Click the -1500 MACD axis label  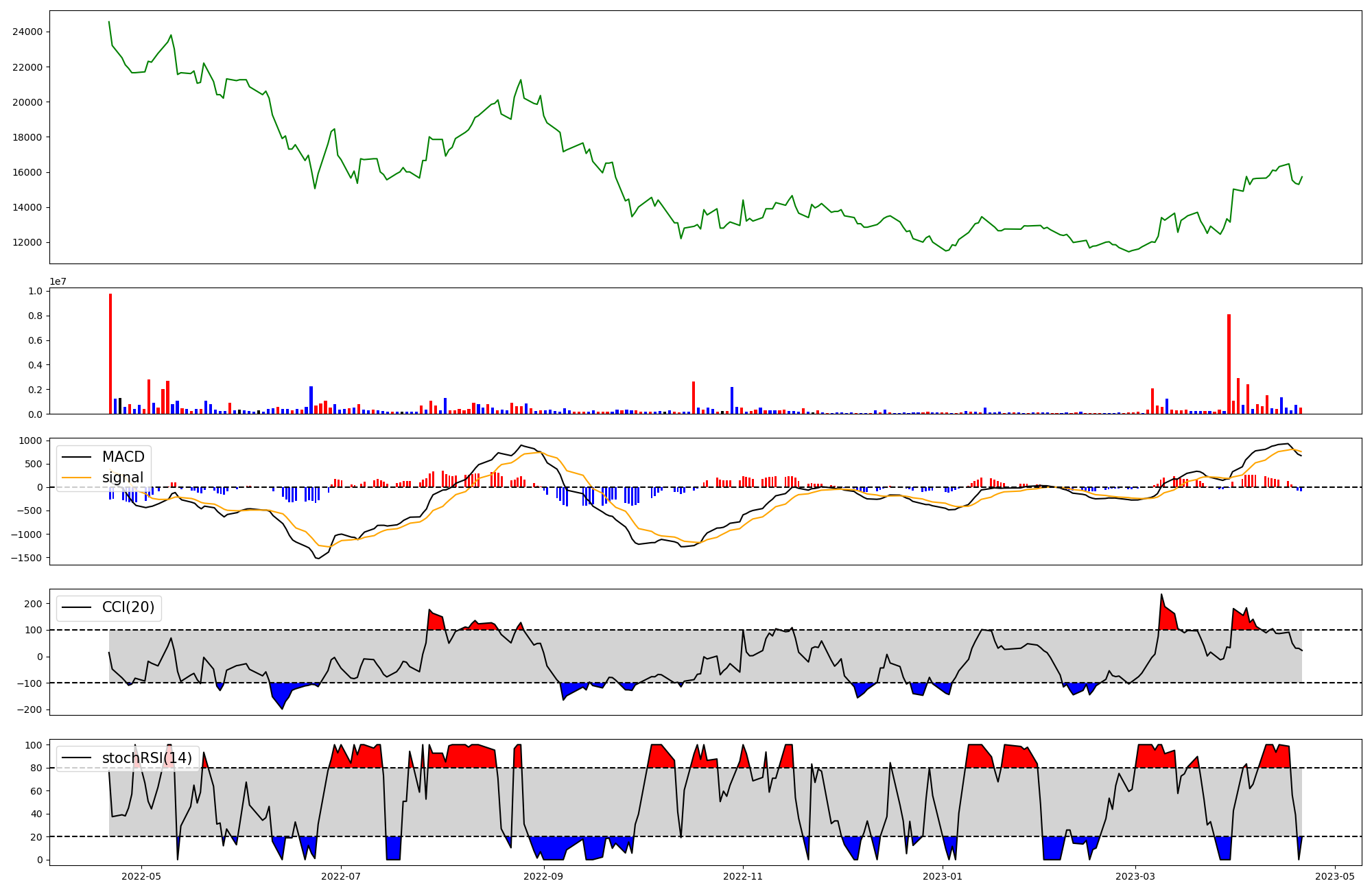[x=26, y=558]
